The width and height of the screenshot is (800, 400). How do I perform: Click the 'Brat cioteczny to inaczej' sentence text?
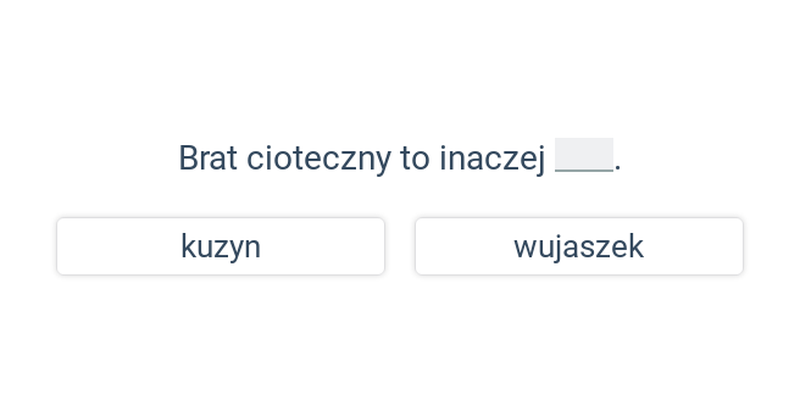pos(362,159)
